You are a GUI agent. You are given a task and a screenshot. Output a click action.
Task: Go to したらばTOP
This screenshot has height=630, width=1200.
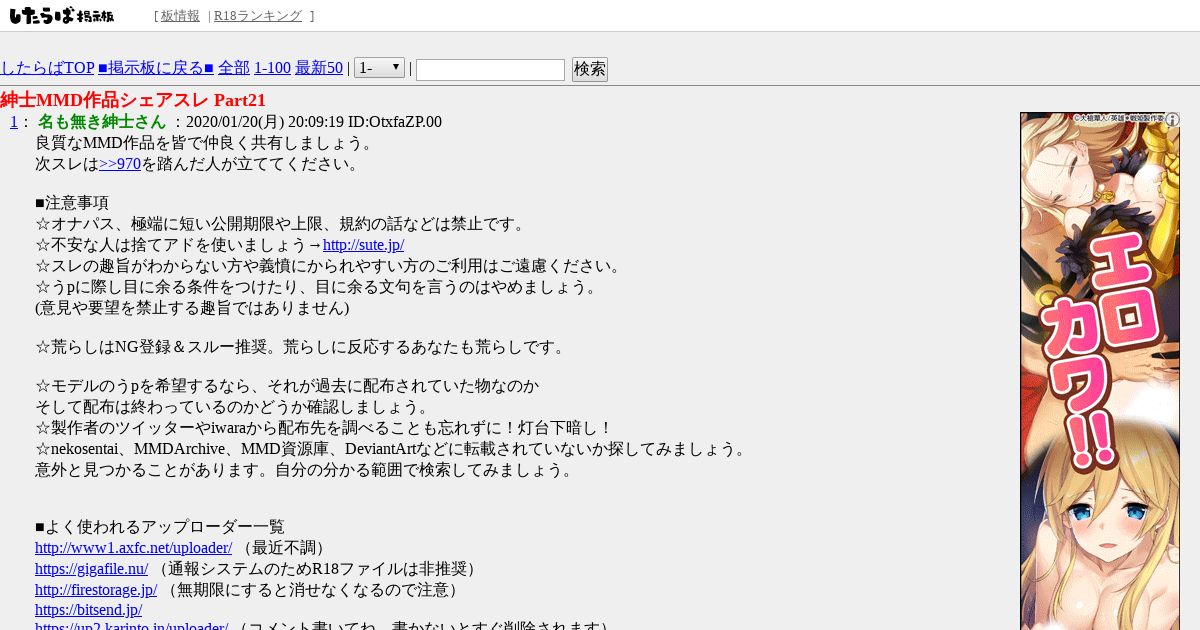[x=47, y=68]
